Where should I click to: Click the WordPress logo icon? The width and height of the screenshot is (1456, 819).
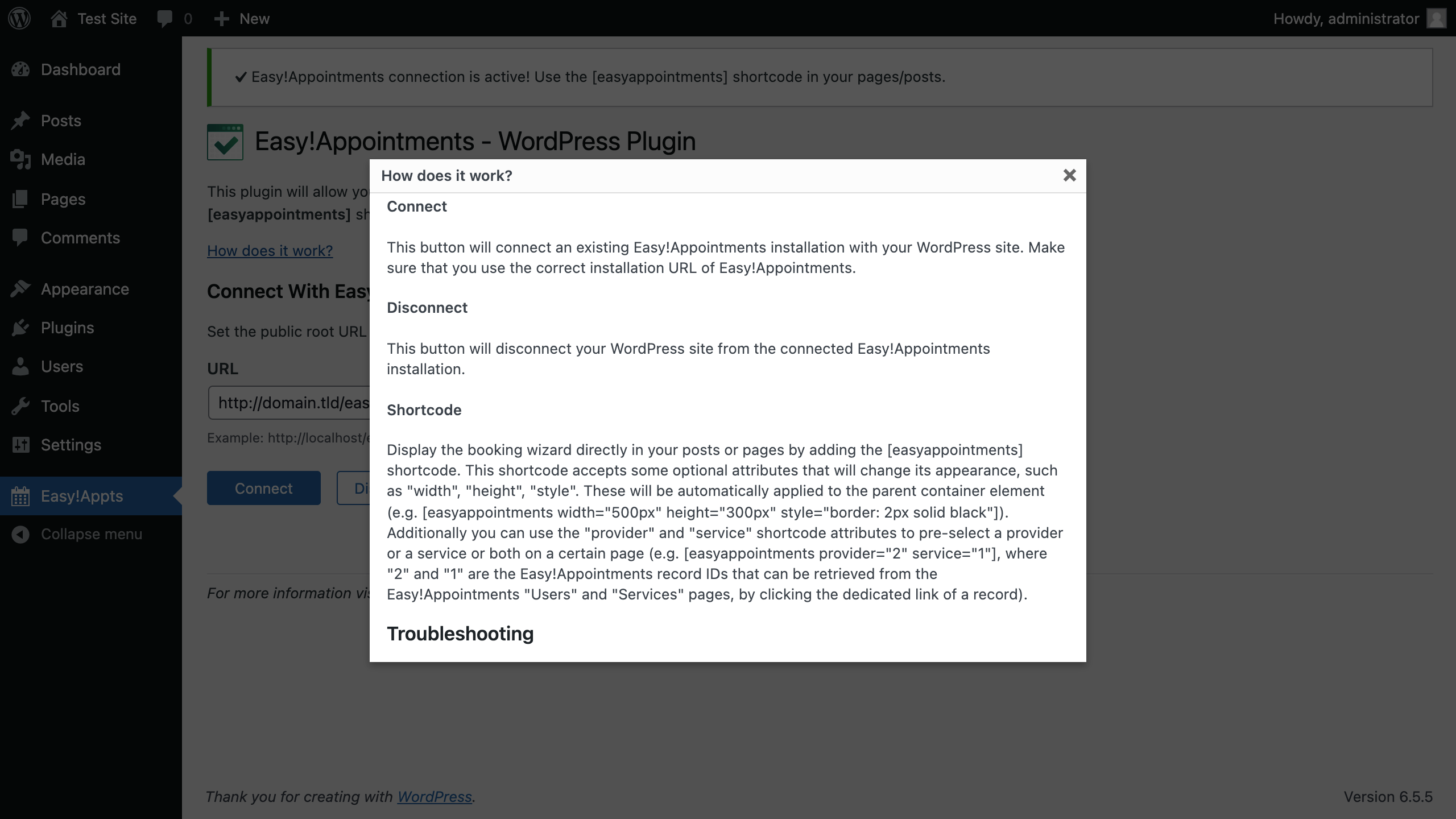pos(19,17)
